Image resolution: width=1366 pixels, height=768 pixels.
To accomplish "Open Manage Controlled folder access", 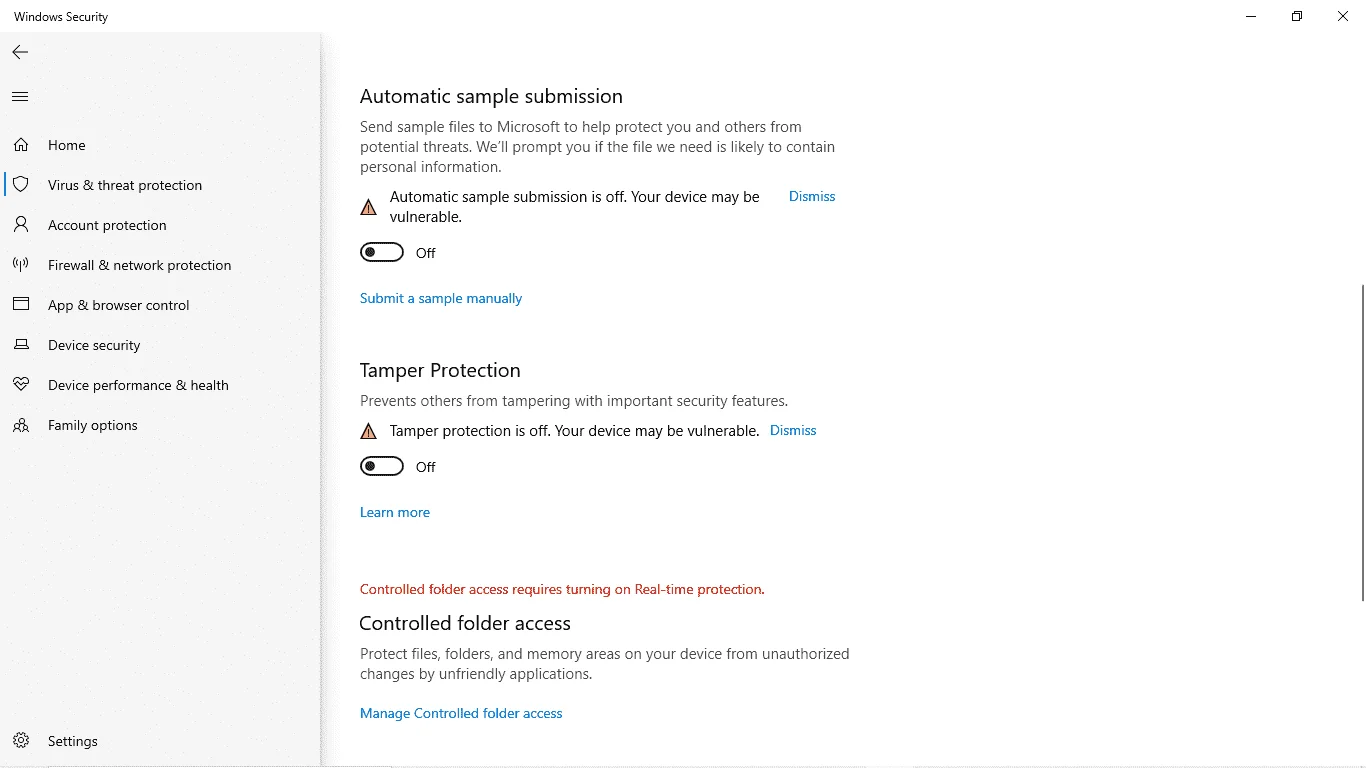I will click(461, 713).
